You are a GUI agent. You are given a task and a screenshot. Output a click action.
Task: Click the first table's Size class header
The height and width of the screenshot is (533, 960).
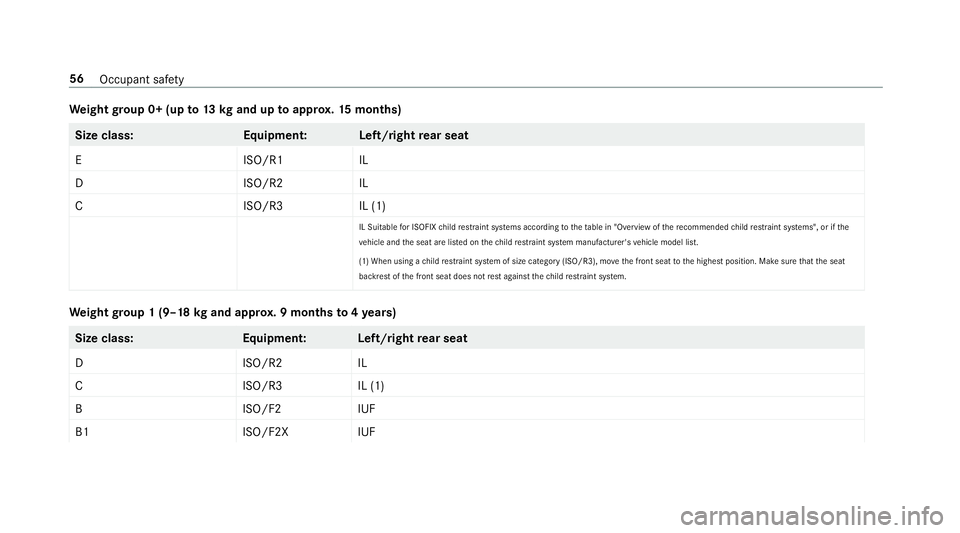coord(104,135)
